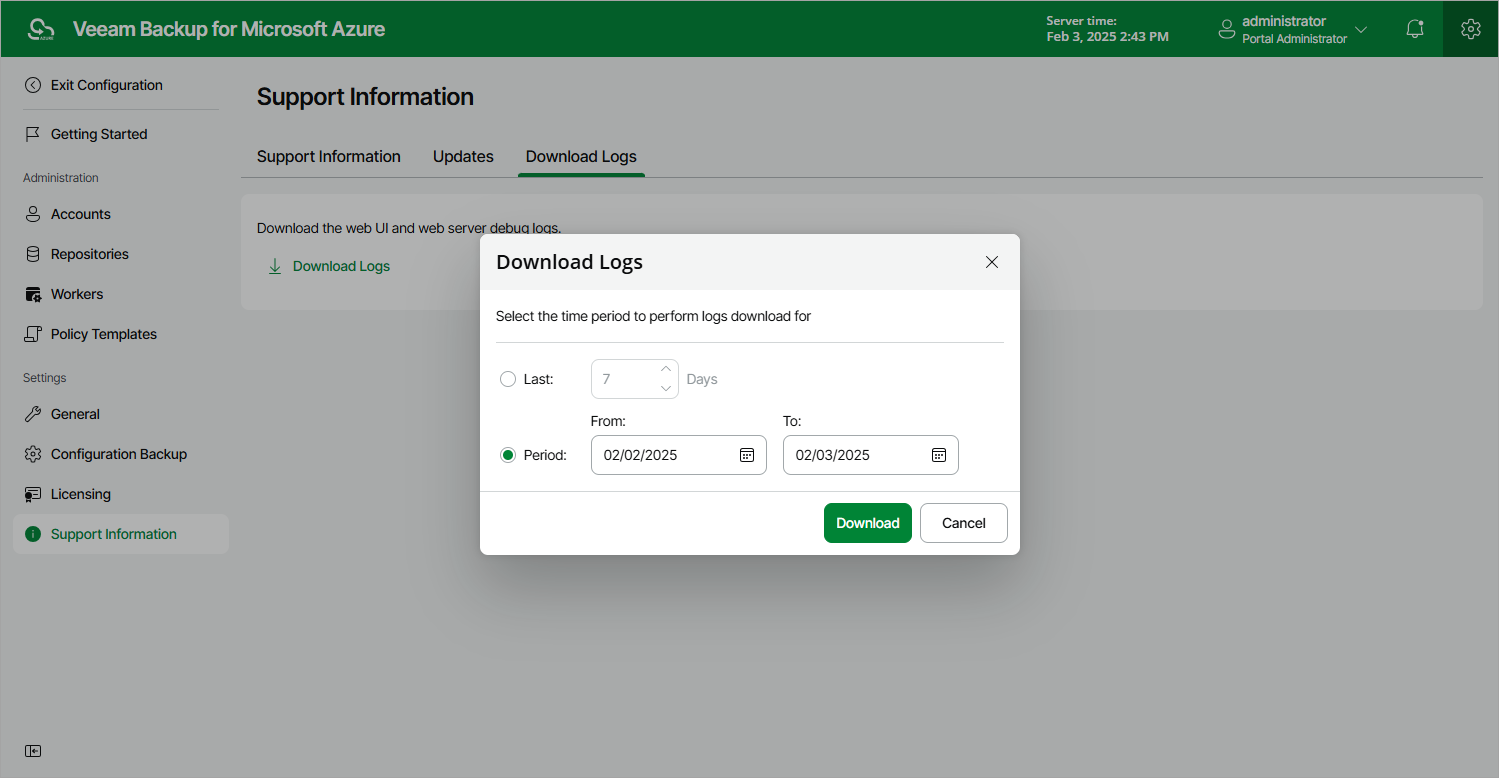Switch to the Support Information tab

point(329,156)
